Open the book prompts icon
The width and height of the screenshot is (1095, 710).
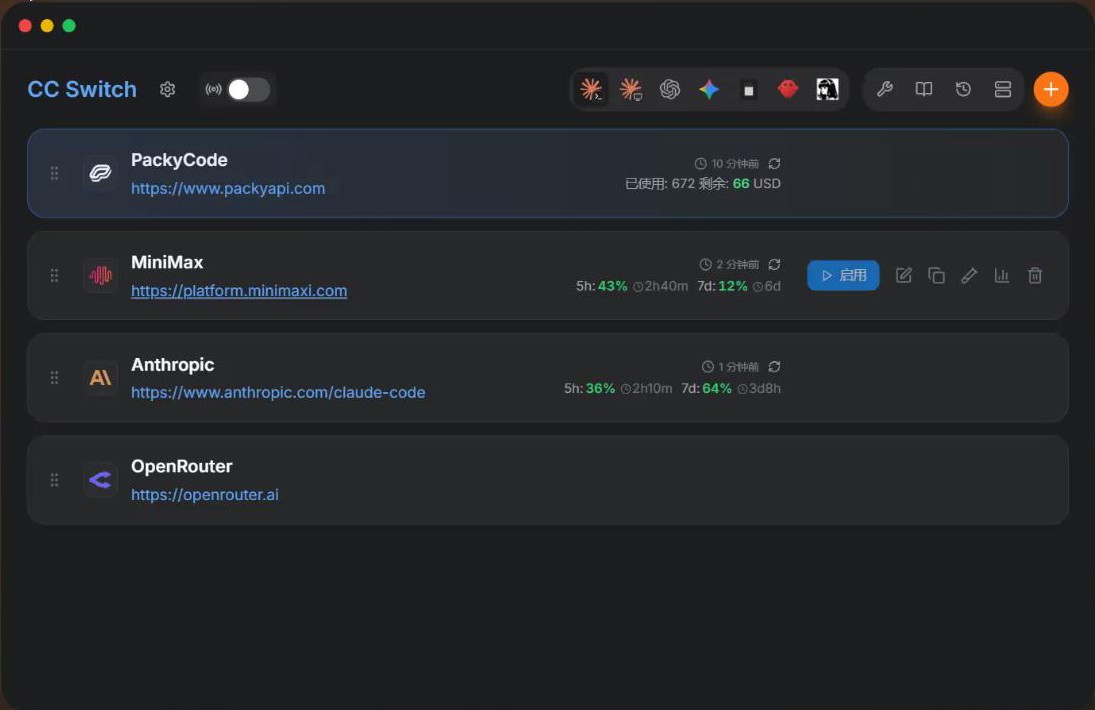pyautogui.click(x=924, y=89)
